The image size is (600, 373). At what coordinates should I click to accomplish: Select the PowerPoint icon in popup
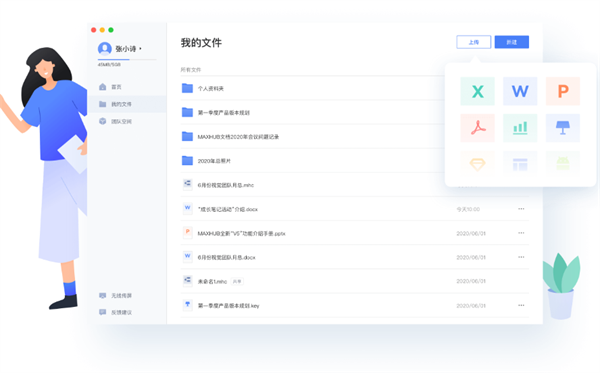pos(562,91)
